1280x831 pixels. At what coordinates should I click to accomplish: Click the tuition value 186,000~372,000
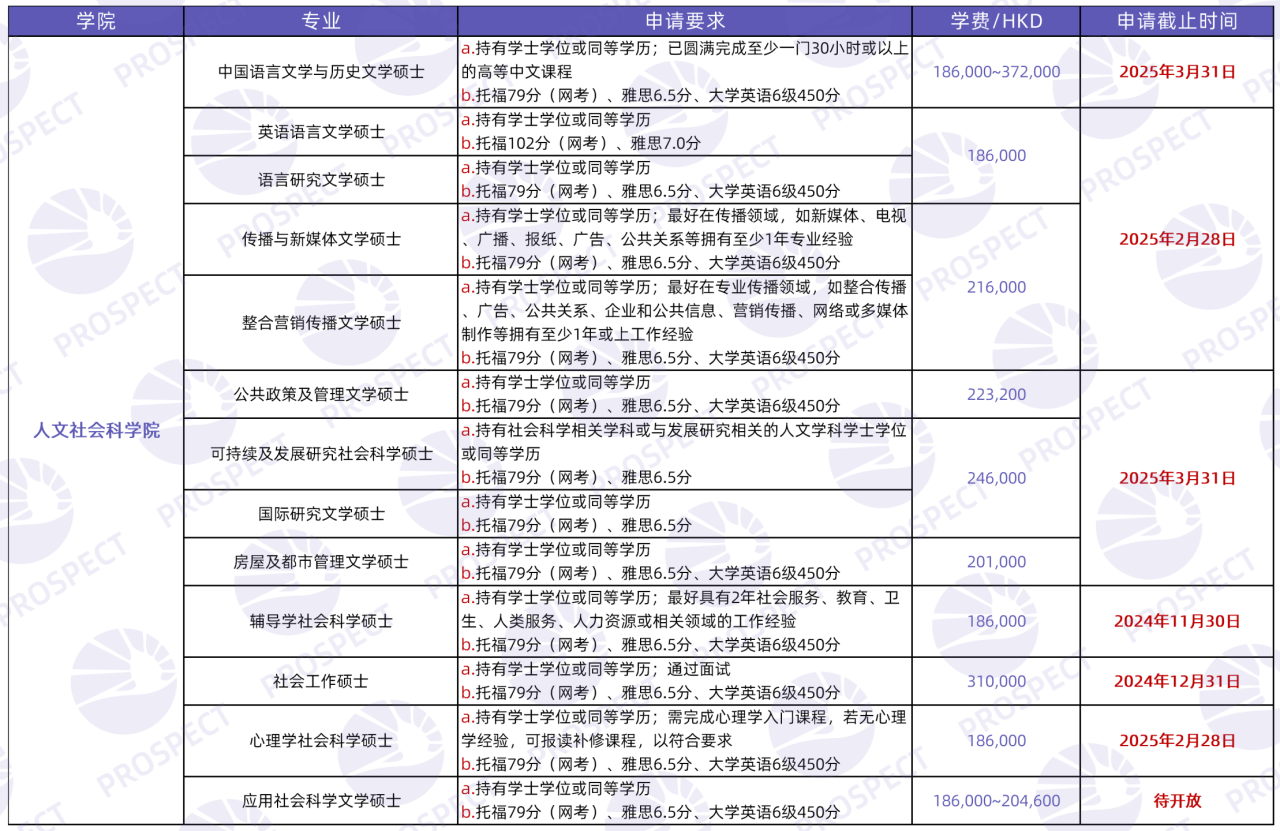point(996,72)
